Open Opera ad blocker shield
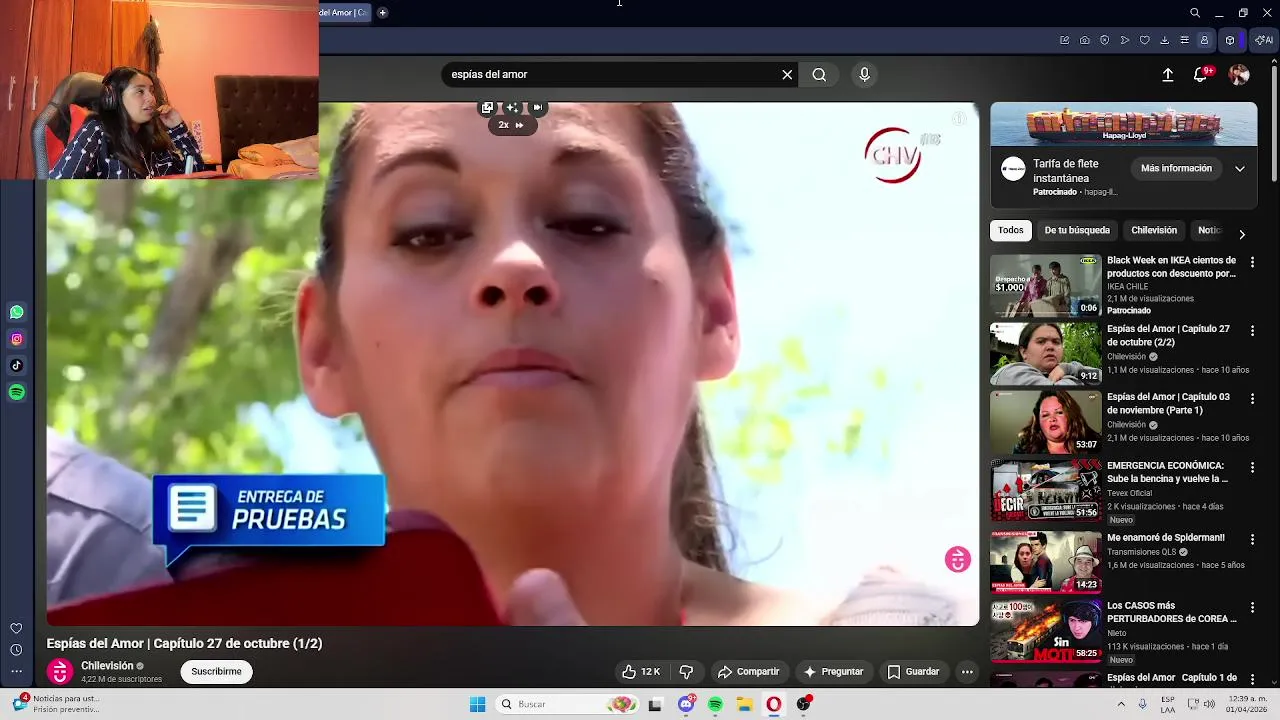Image resolution: width=1280 pixels, height=720 pixels. point(1104,40)
